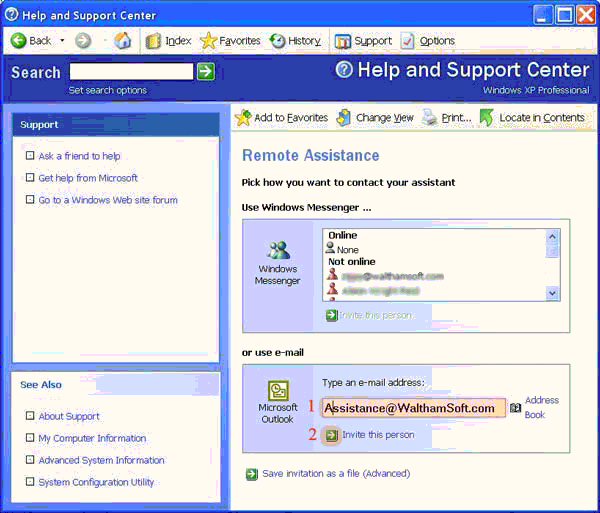600x513 pixels.
Task: Click the Support panel header
Action: click(x=116, y=125)
